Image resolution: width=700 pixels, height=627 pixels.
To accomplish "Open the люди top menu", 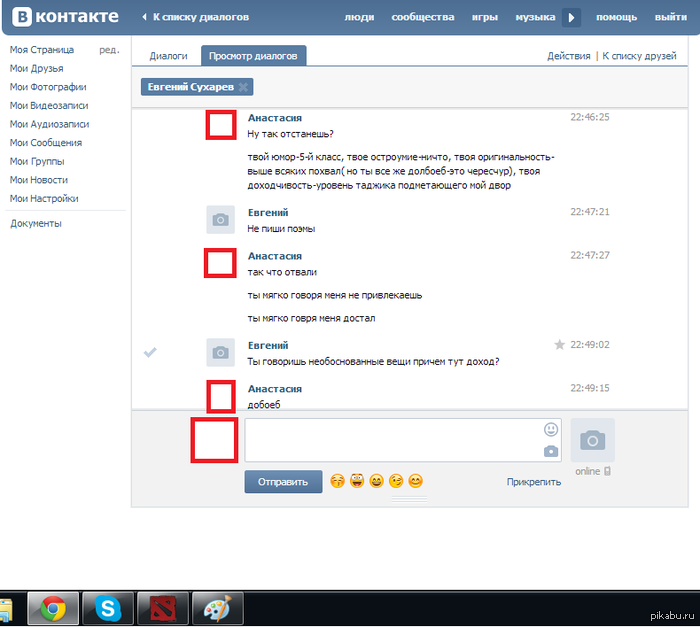I will click(359, 17).
